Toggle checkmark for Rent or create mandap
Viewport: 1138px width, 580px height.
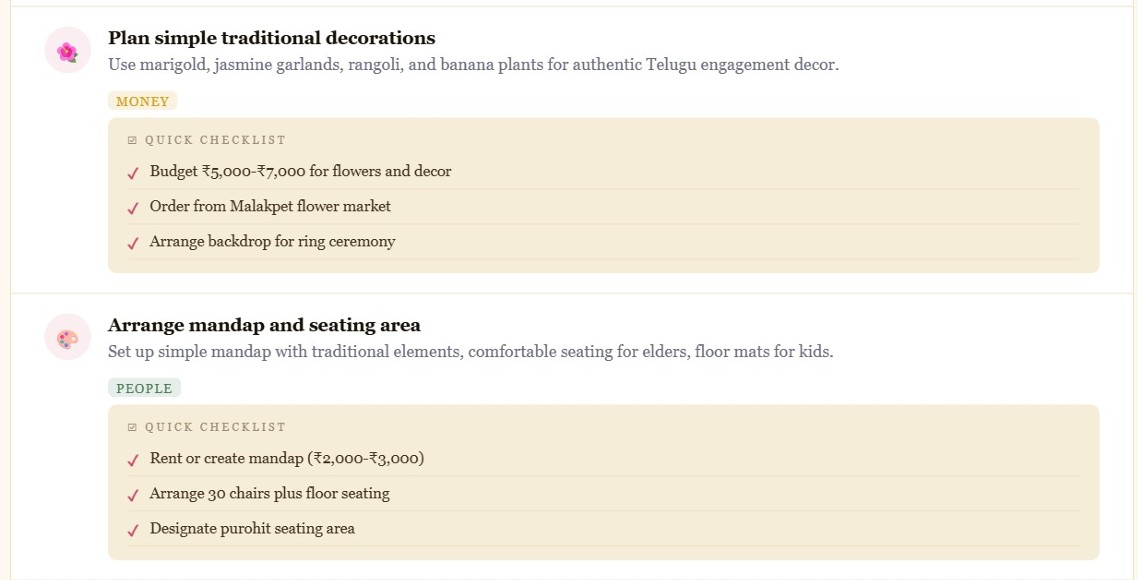(133, 460)
